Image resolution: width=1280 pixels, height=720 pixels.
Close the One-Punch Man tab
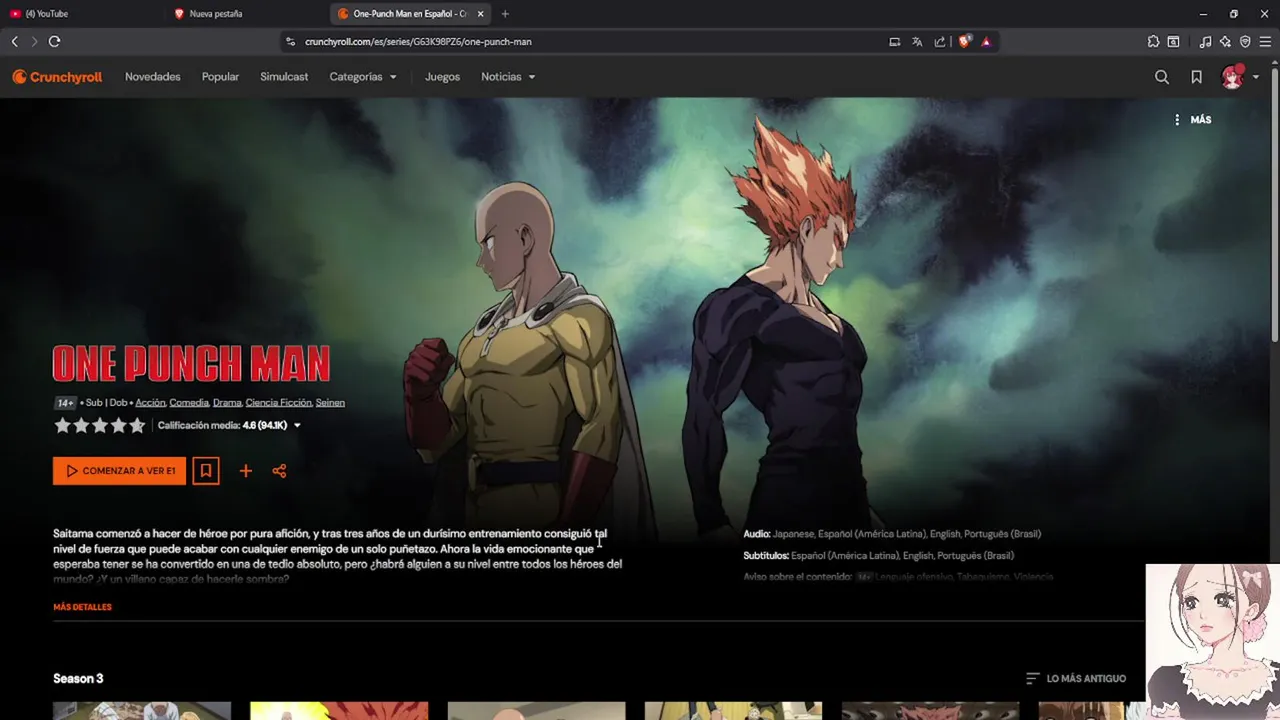coord(481,14)
